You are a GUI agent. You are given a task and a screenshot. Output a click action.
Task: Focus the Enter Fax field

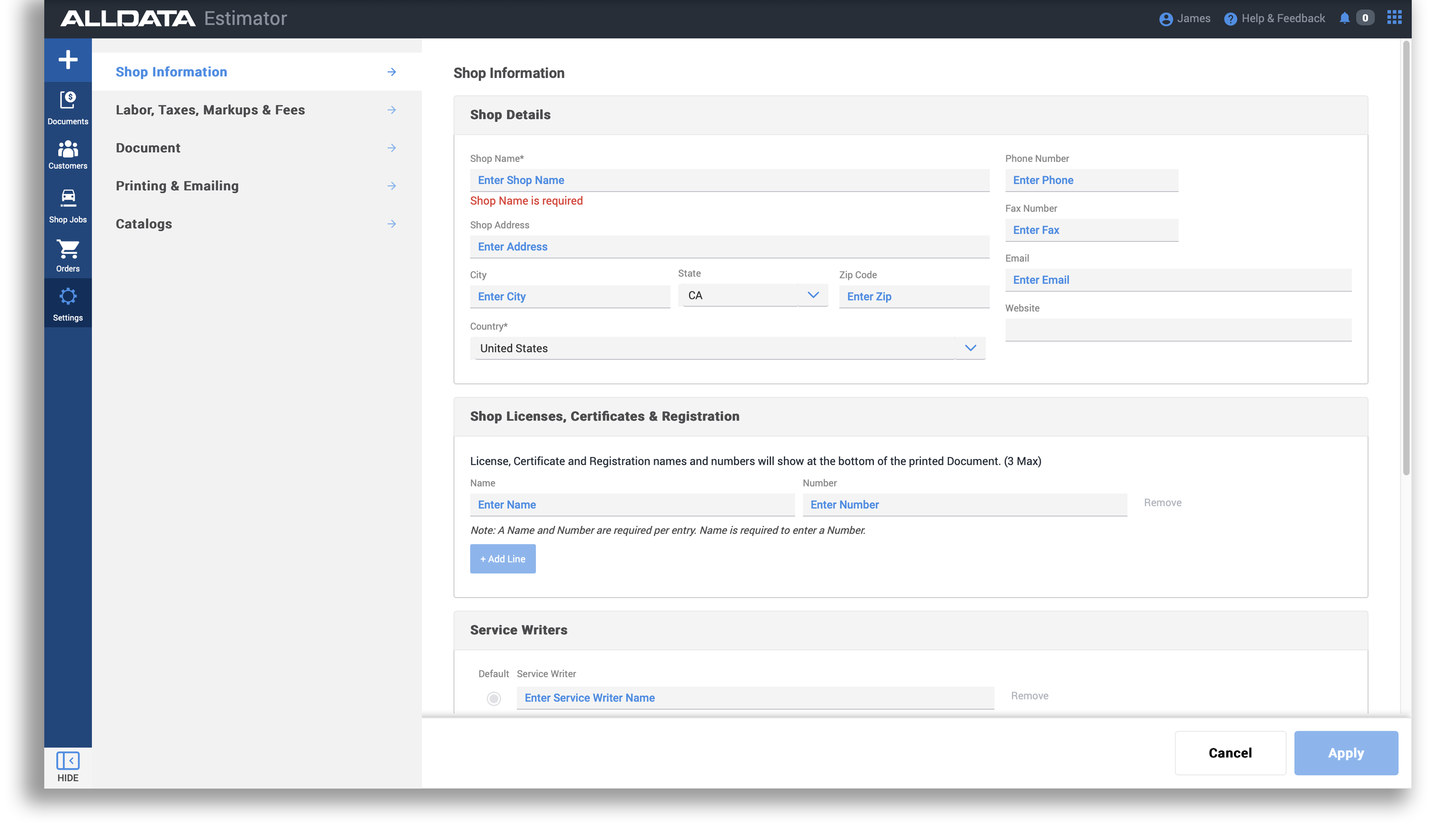(x=1091, y=230)
